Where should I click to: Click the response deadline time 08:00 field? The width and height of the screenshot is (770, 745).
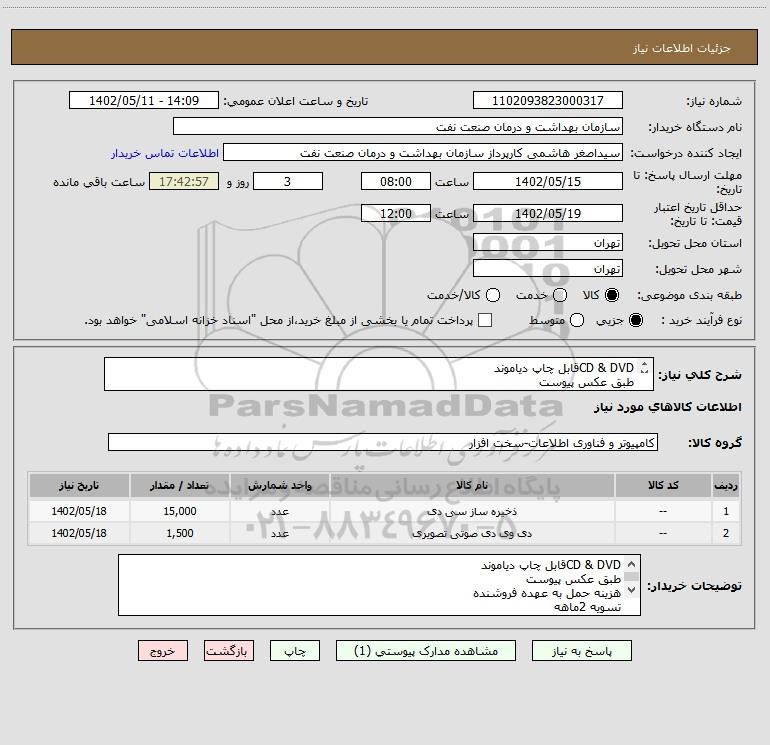(396, 181)
